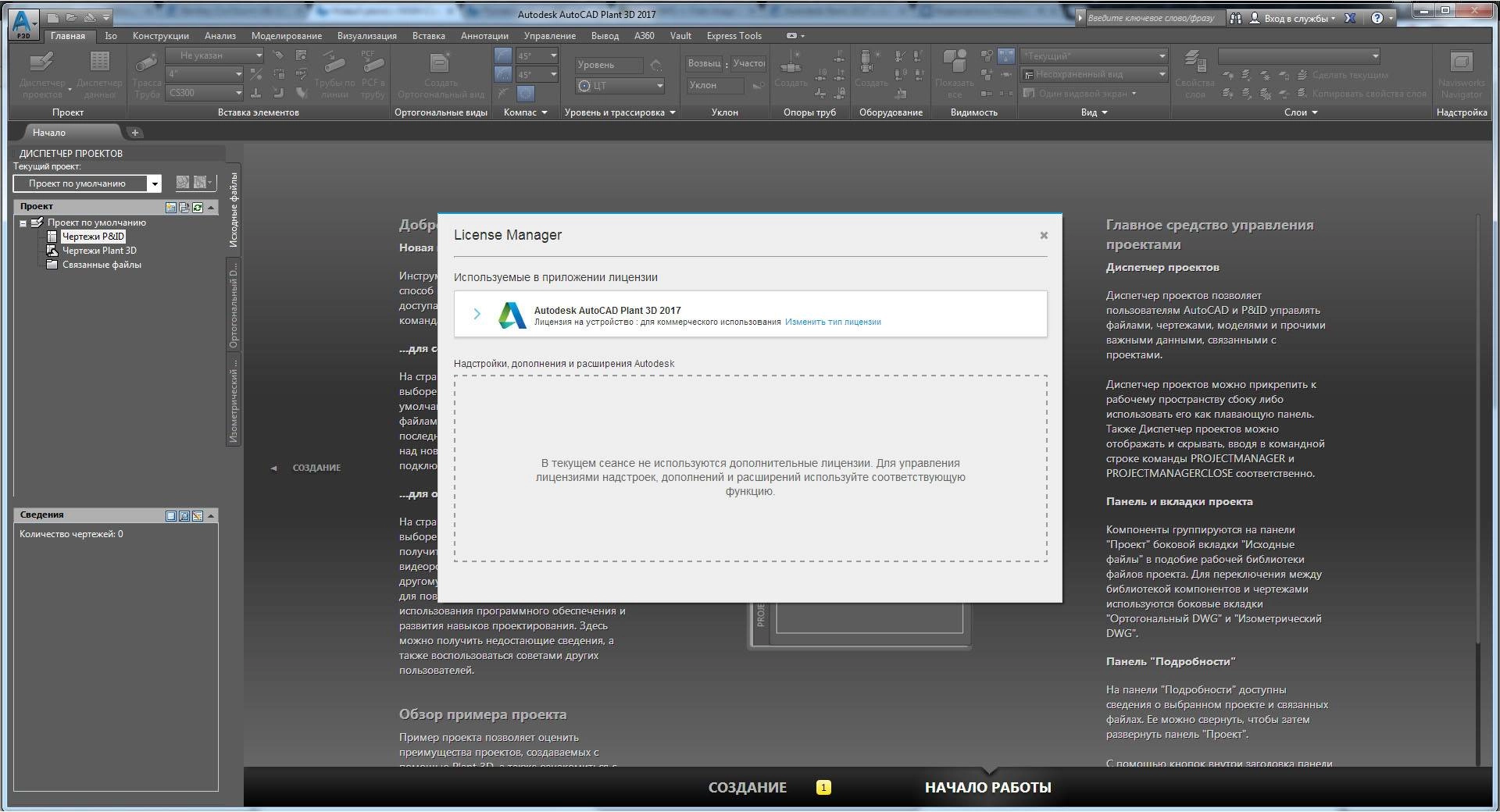Select Чертежи P&ID tree item
1500x812 pixels.
click(x=93, y=237)
